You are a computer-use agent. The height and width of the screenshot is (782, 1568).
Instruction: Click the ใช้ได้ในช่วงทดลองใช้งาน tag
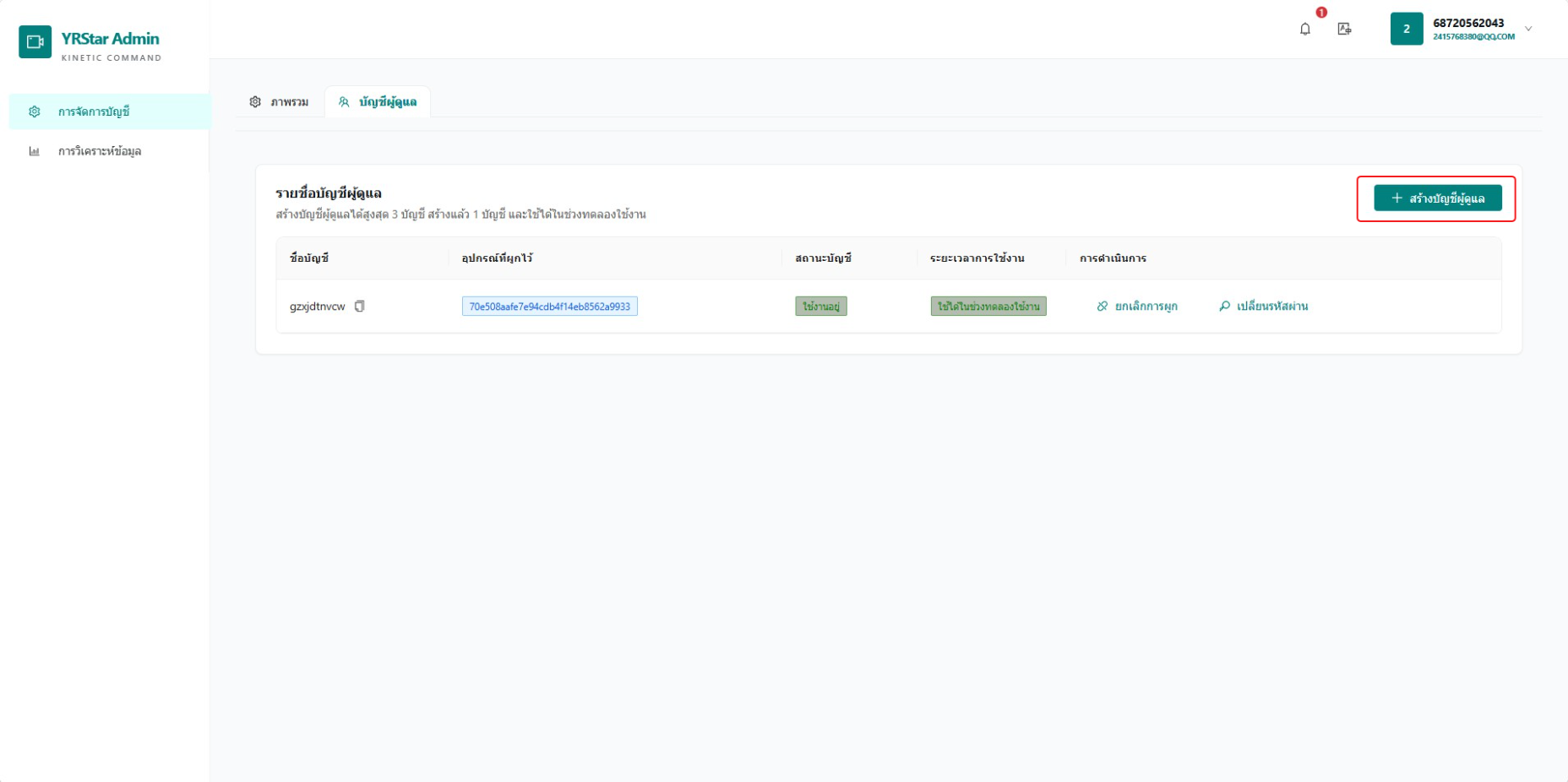coord(988,307)
